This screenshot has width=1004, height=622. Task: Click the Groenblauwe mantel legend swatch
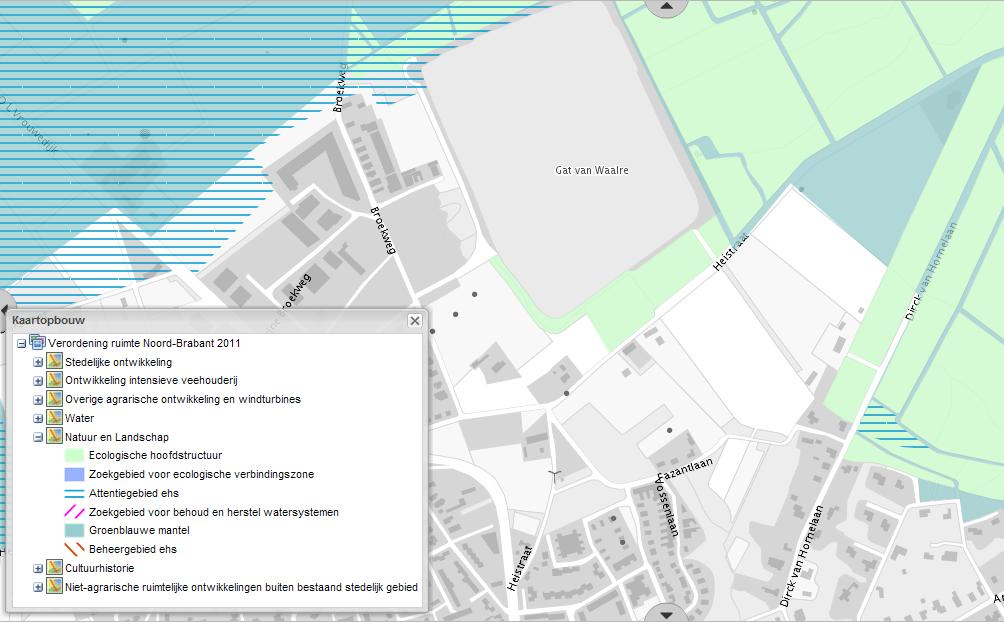pyautogui.click(x=74, y=531)
